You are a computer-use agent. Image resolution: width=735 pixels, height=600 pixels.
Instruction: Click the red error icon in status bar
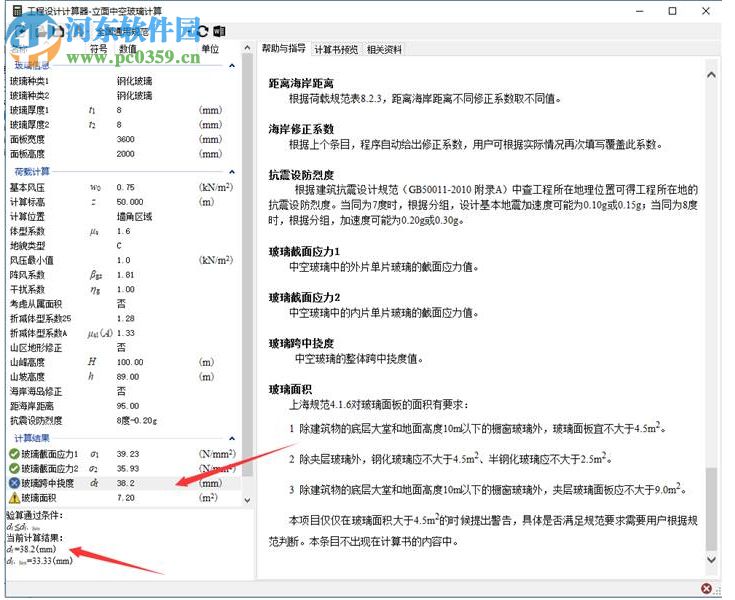tap(706, 588)
